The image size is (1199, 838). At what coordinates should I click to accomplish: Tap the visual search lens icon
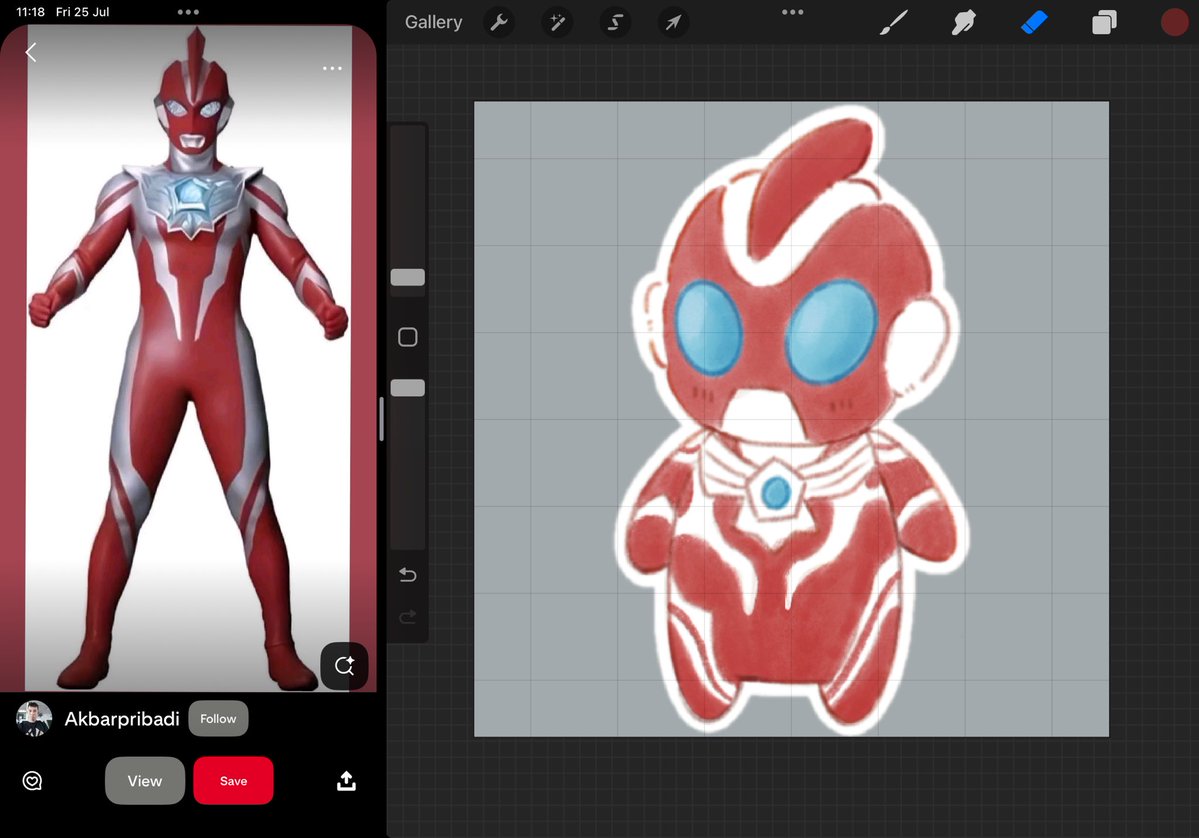[x=344, y=666]
